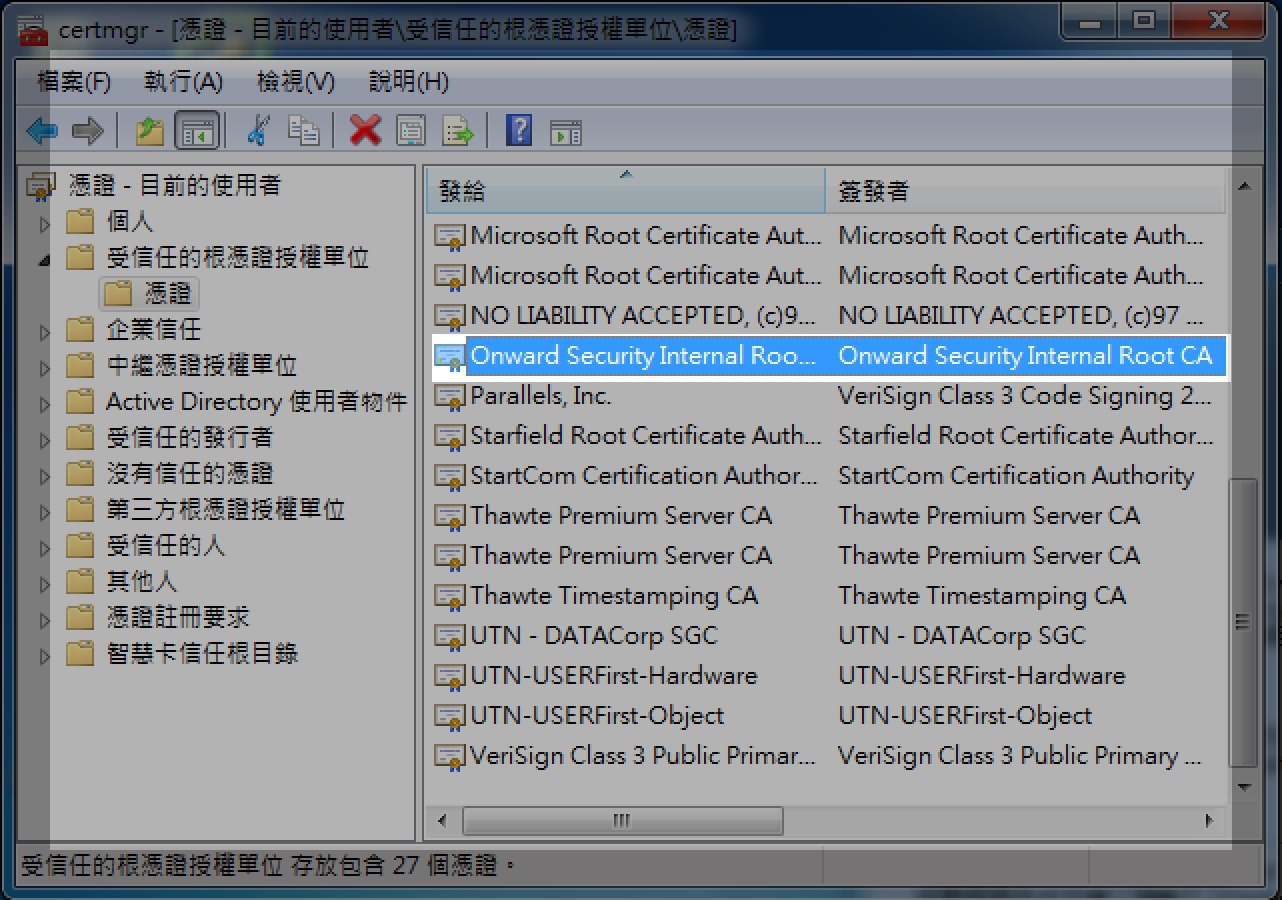
Task: Click the Copy toolbar icon
Action: pos(303,130)
